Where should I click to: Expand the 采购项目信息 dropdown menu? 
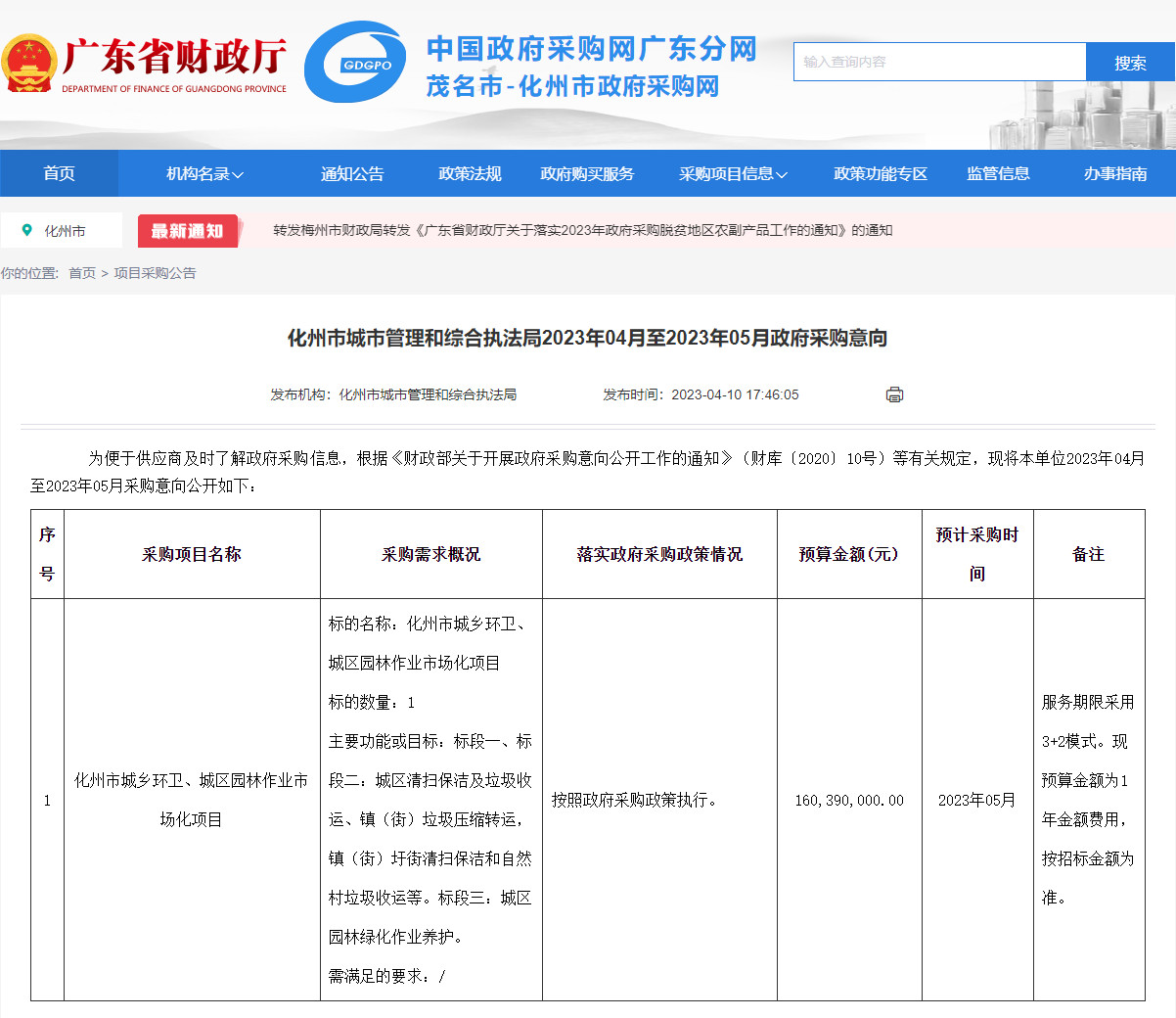click(x=733, y=173)
